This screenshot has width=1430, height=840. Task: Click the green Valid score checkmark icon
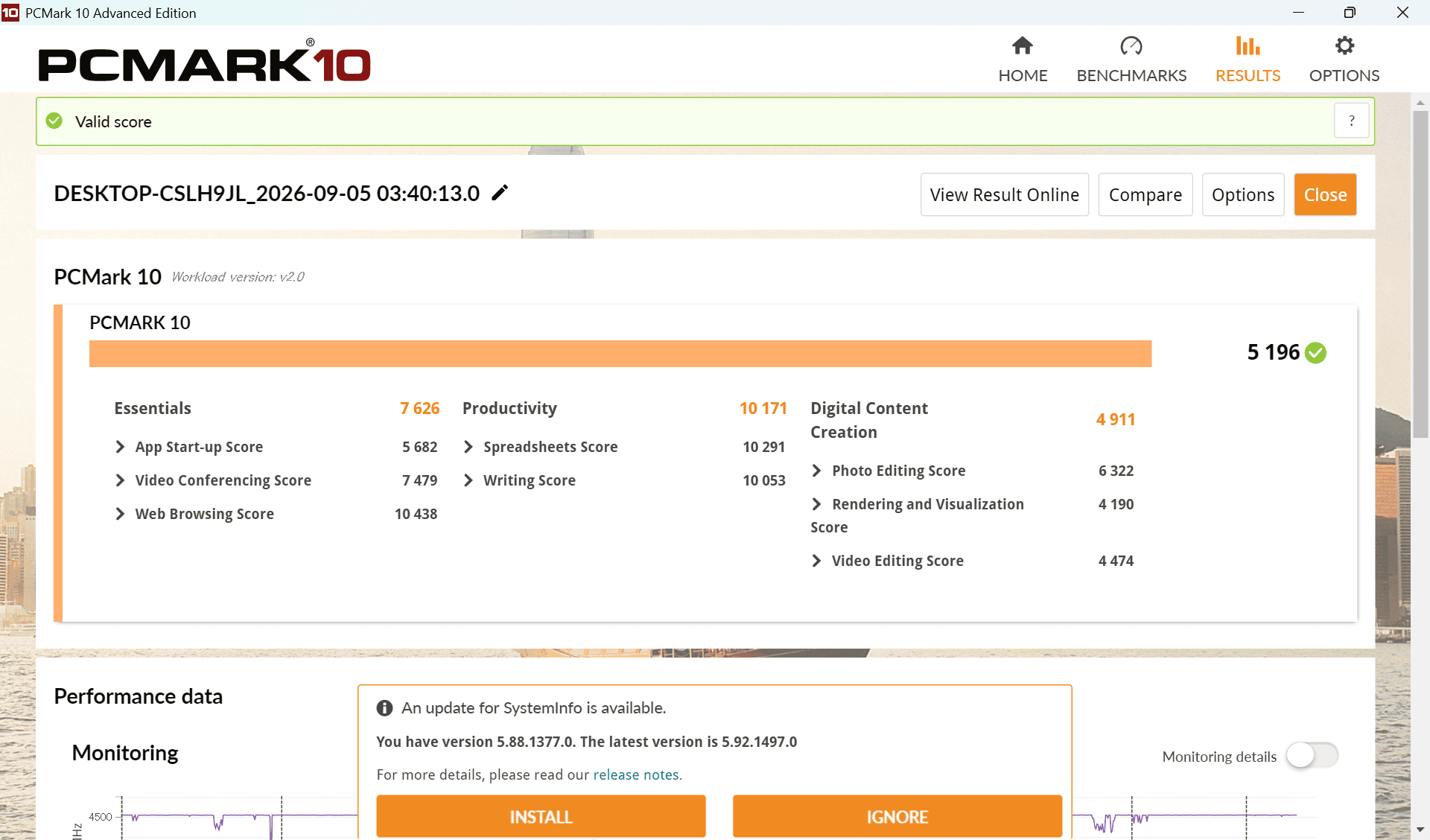point(54,121)
